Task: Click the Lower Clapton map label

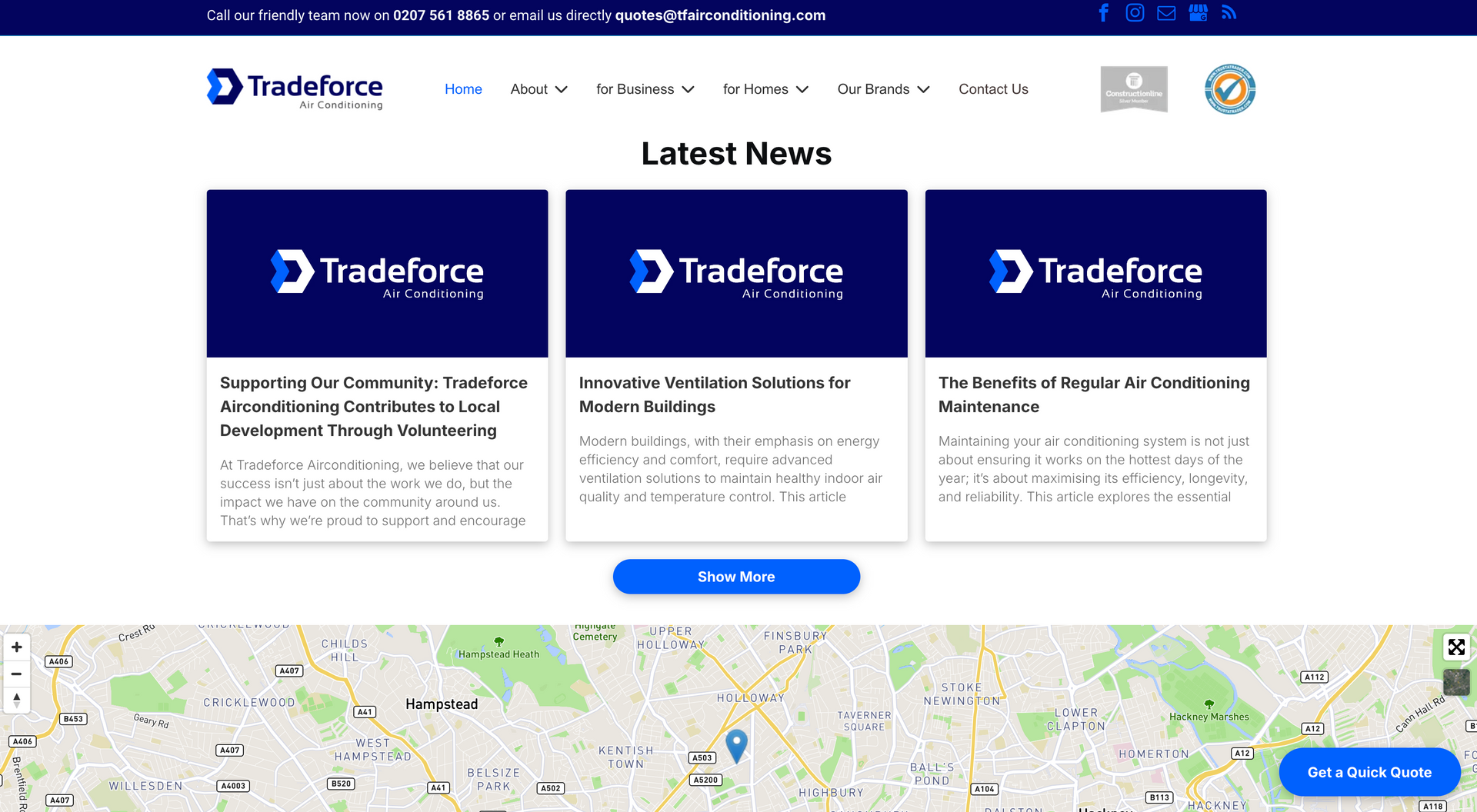Action: (1075, 720)
